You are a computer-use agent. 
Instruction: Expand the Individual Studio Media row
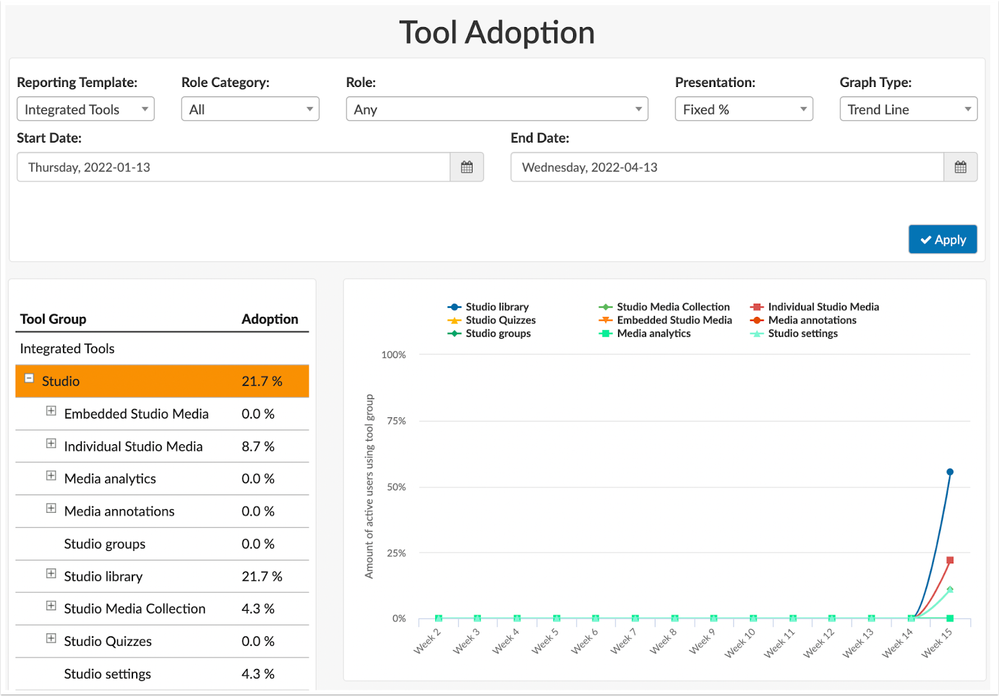51,444
